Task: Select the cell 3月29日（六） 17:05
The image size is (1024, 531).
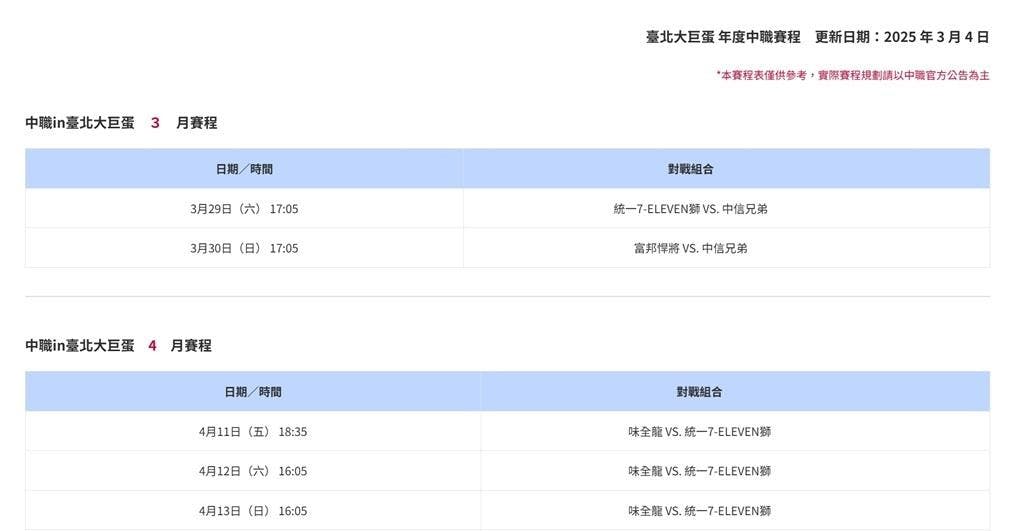Action: tap(244, 209)
